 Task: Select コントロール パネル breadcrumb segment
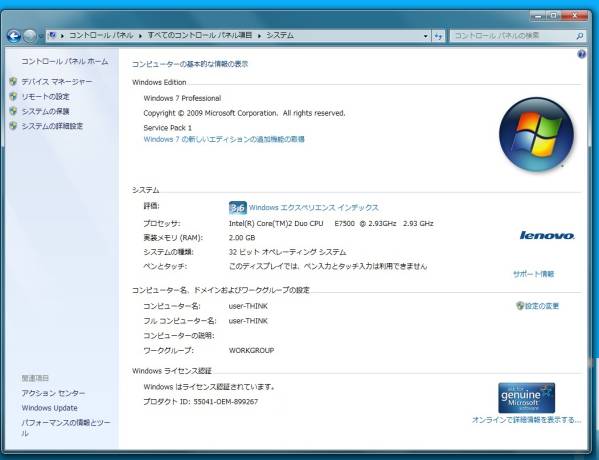pos(101,36)
